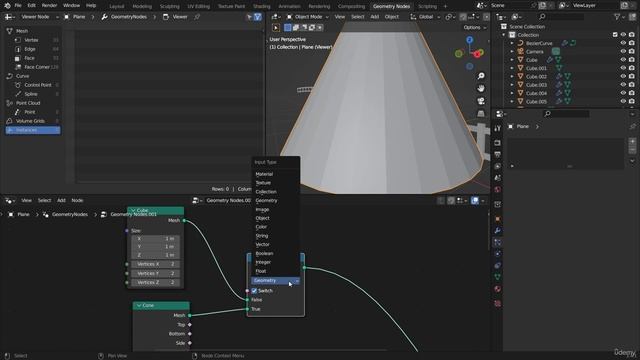Click the outliner search magnifier icon
This screenshot has width=640, height=360.
click(x=542, y=17)
